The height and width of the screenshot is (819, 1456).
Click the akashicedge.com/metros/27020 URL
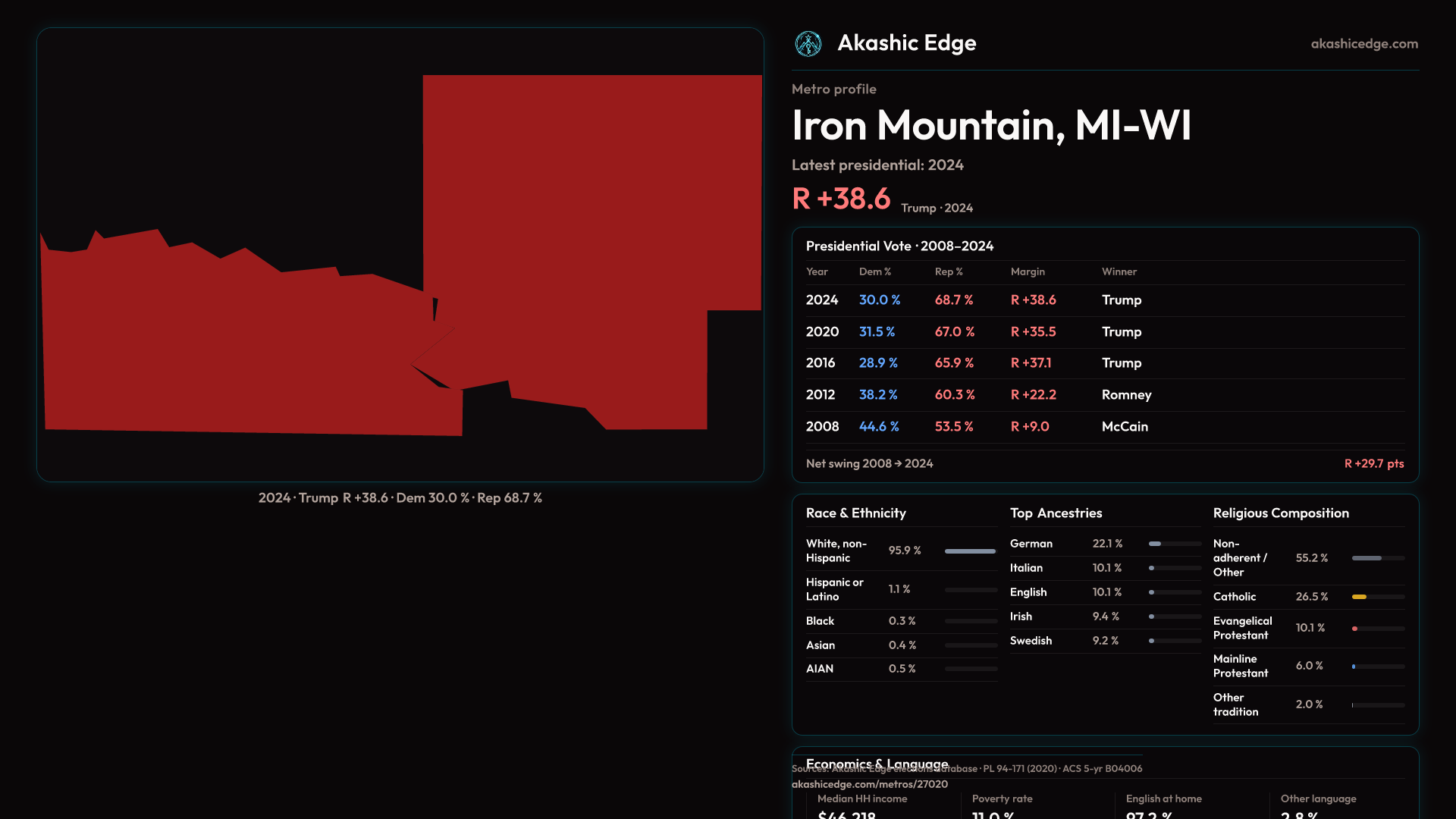[869, 784]
